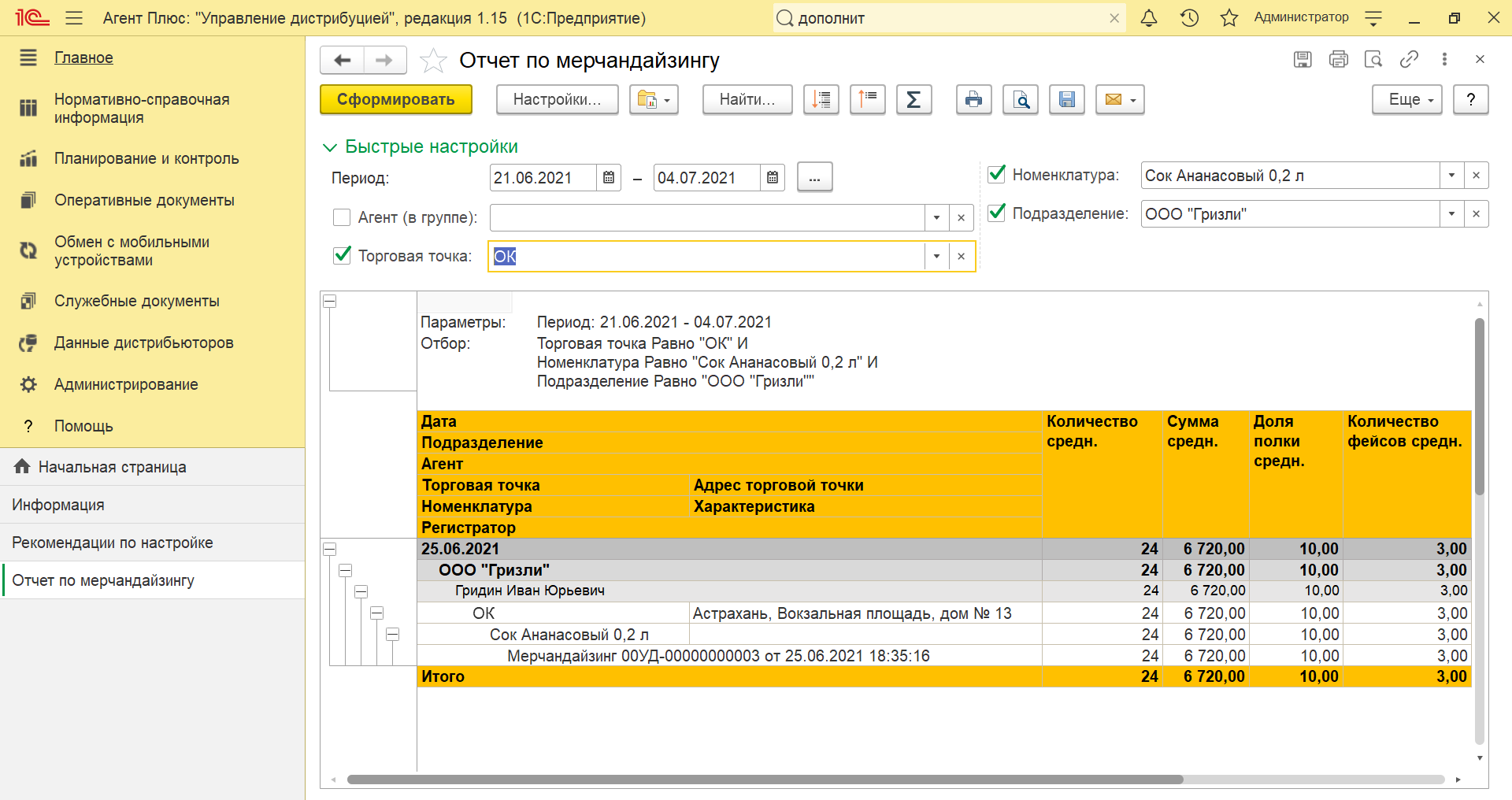
Task: Enable the Агент (в группе) checkbox
Action: [x=342, y=217]
